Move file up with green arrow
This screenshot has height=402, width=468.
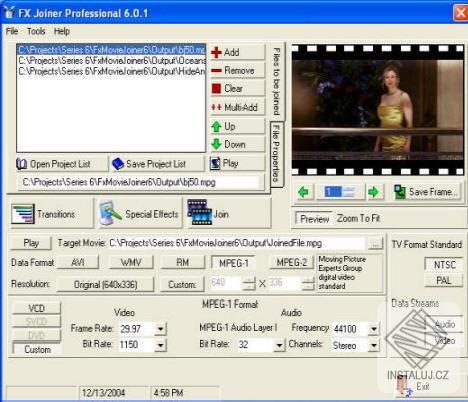click(x=216, y=126)
